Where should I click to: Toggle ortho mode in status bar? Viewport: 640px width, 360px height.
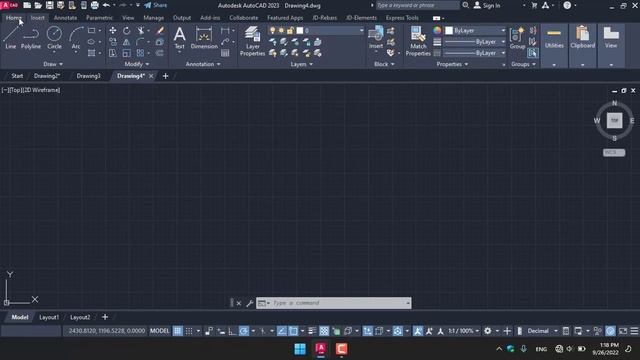point(232,331)
